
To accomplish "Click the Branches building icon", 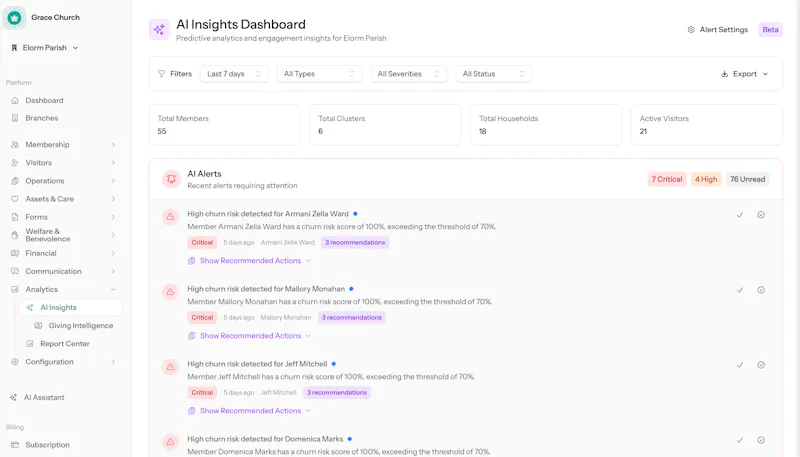I will coord(15,118).
